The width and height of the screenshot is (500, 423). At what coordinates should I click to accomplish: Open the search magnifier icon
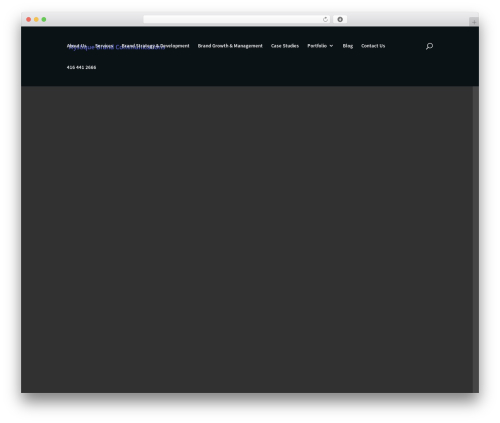click(x=429, y=46)
